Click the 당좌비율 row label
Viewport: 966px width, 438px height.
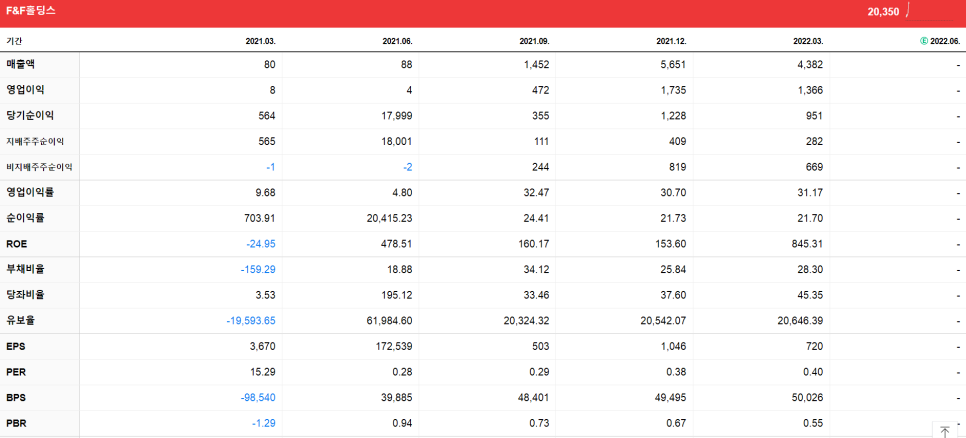[25, 295]
